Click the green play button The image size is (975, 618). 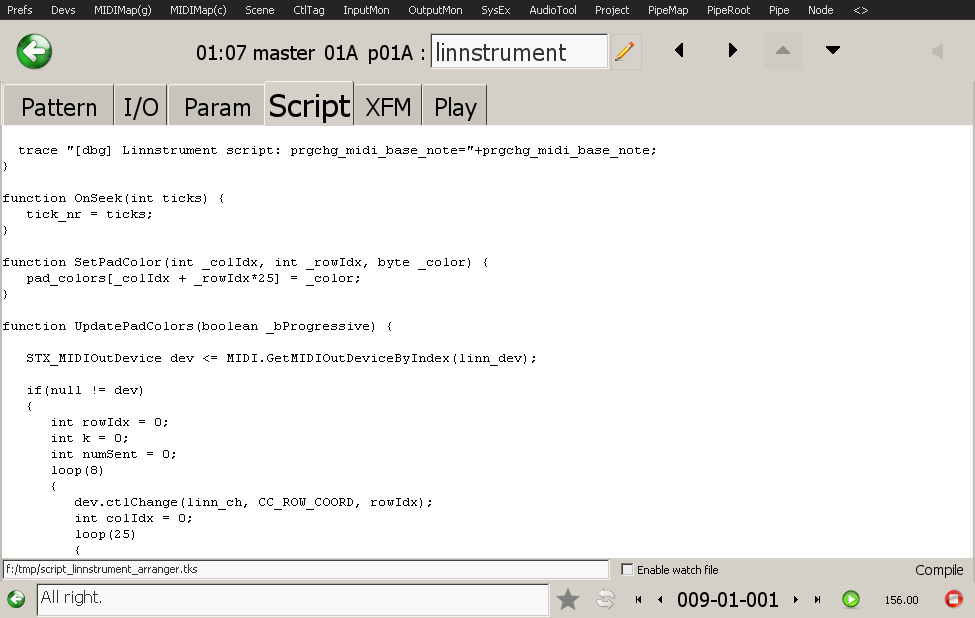[x=851, y=599]
